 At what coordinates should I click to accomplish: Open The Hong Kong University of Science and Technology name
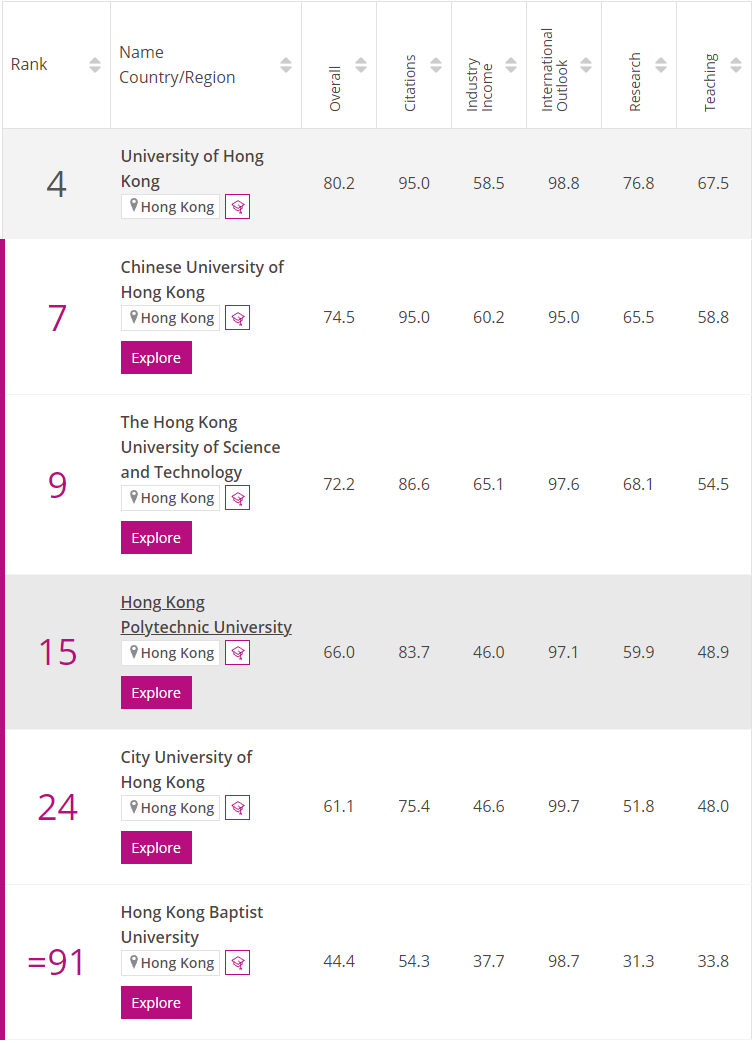coord(200,447)
